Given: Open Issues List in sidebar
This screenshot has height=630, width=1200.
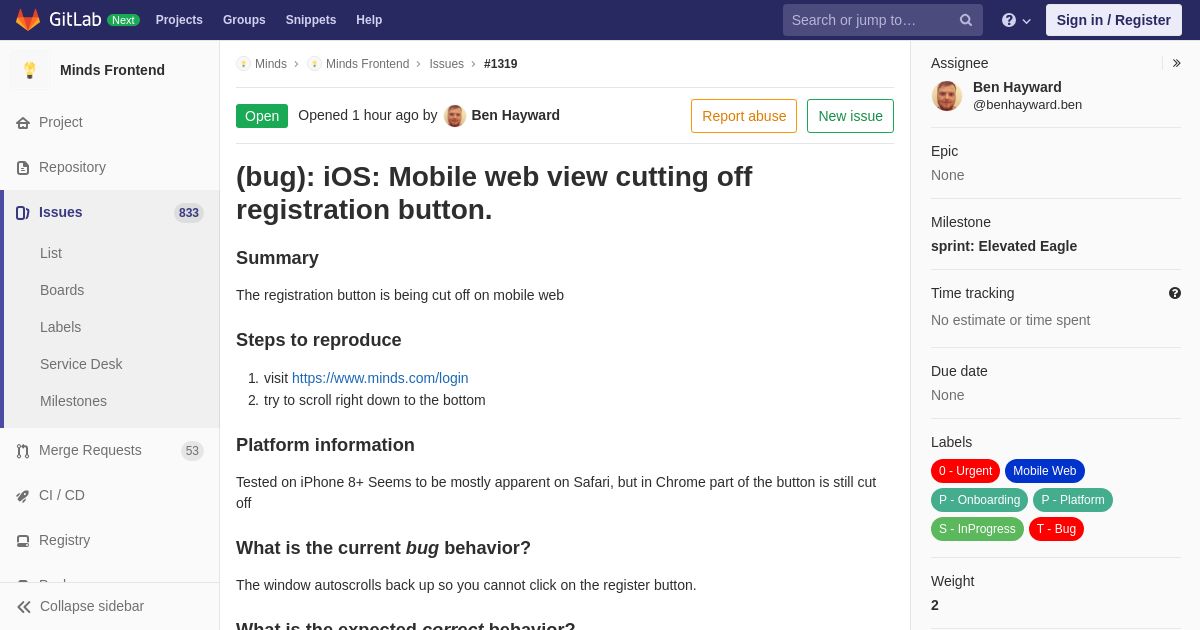Looking at the screenshot, I should coord(51,253).
